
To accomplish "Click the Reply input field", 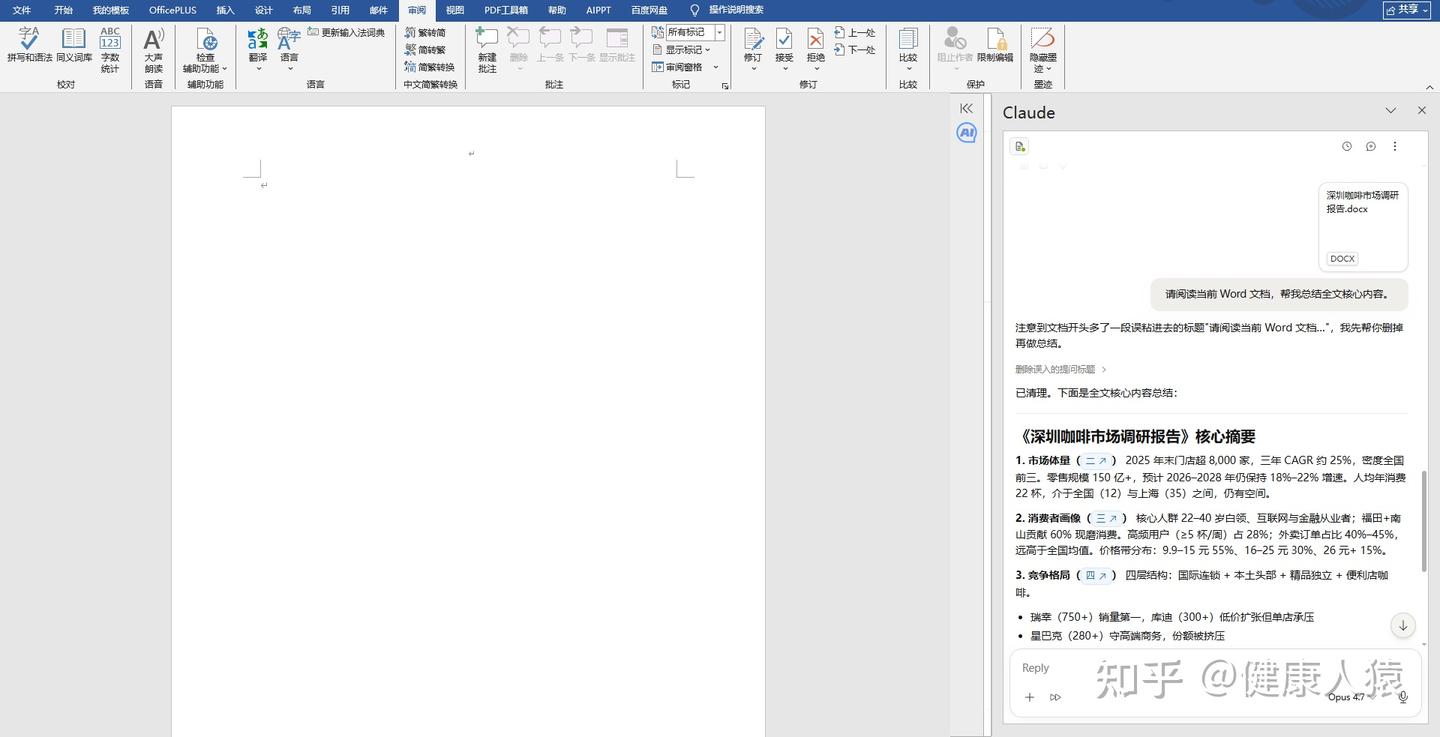I will pos(1215,668).
